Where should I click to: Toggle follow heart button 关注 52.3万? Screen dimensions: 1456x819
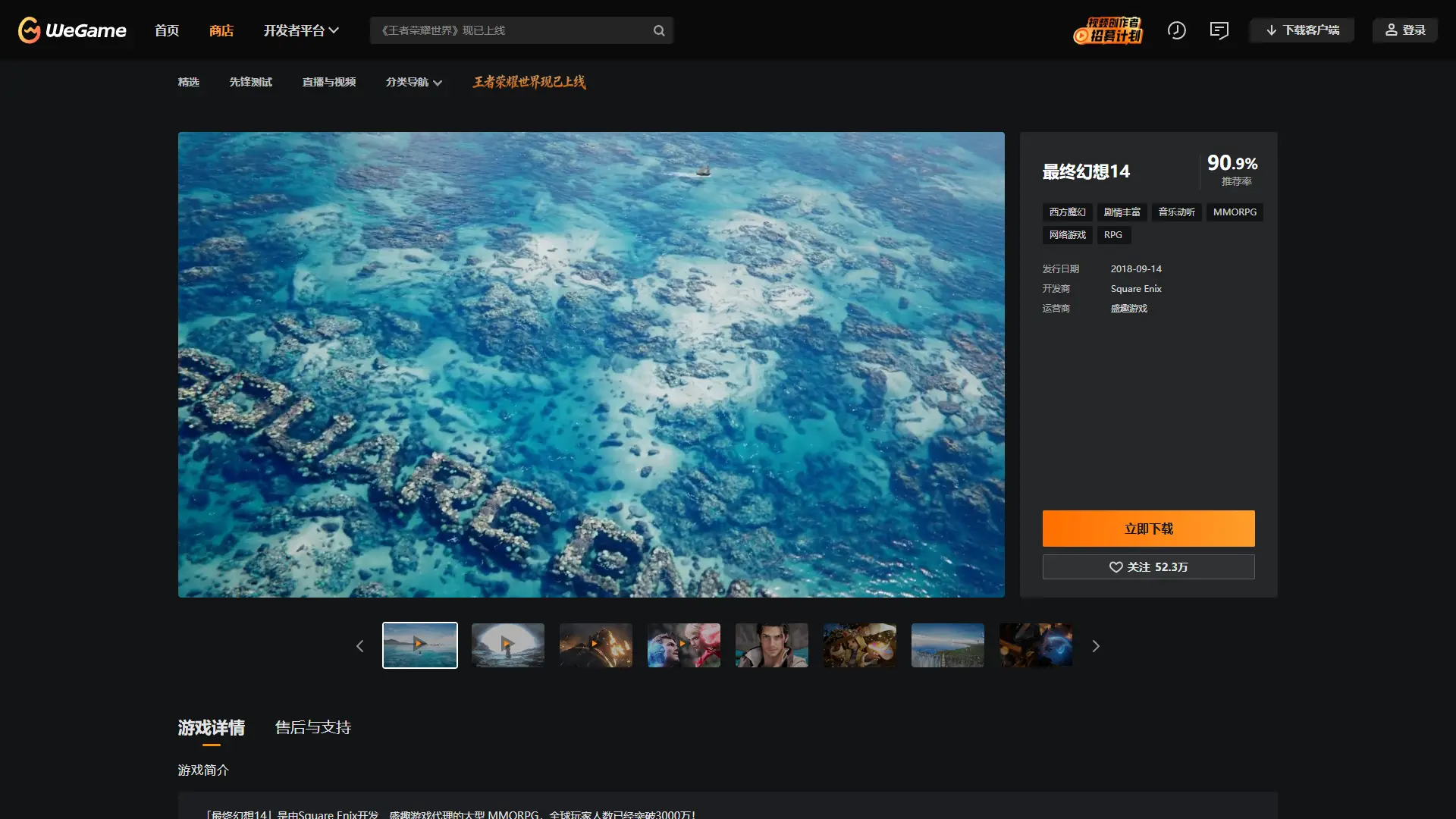coord(1148,567)
